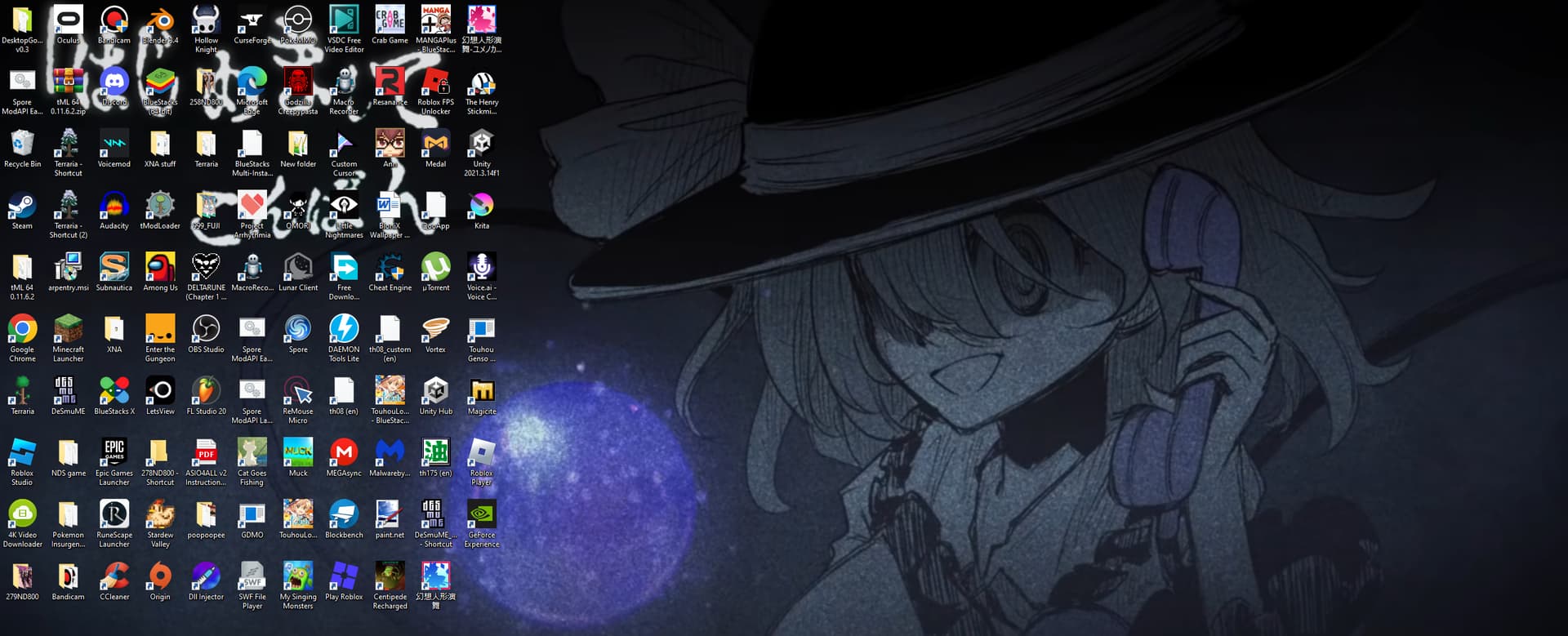The width and height of the screenshot is (1568, 636).
Task: Open the Stardew Valley shortcut
Action: [x=160, y=514]
